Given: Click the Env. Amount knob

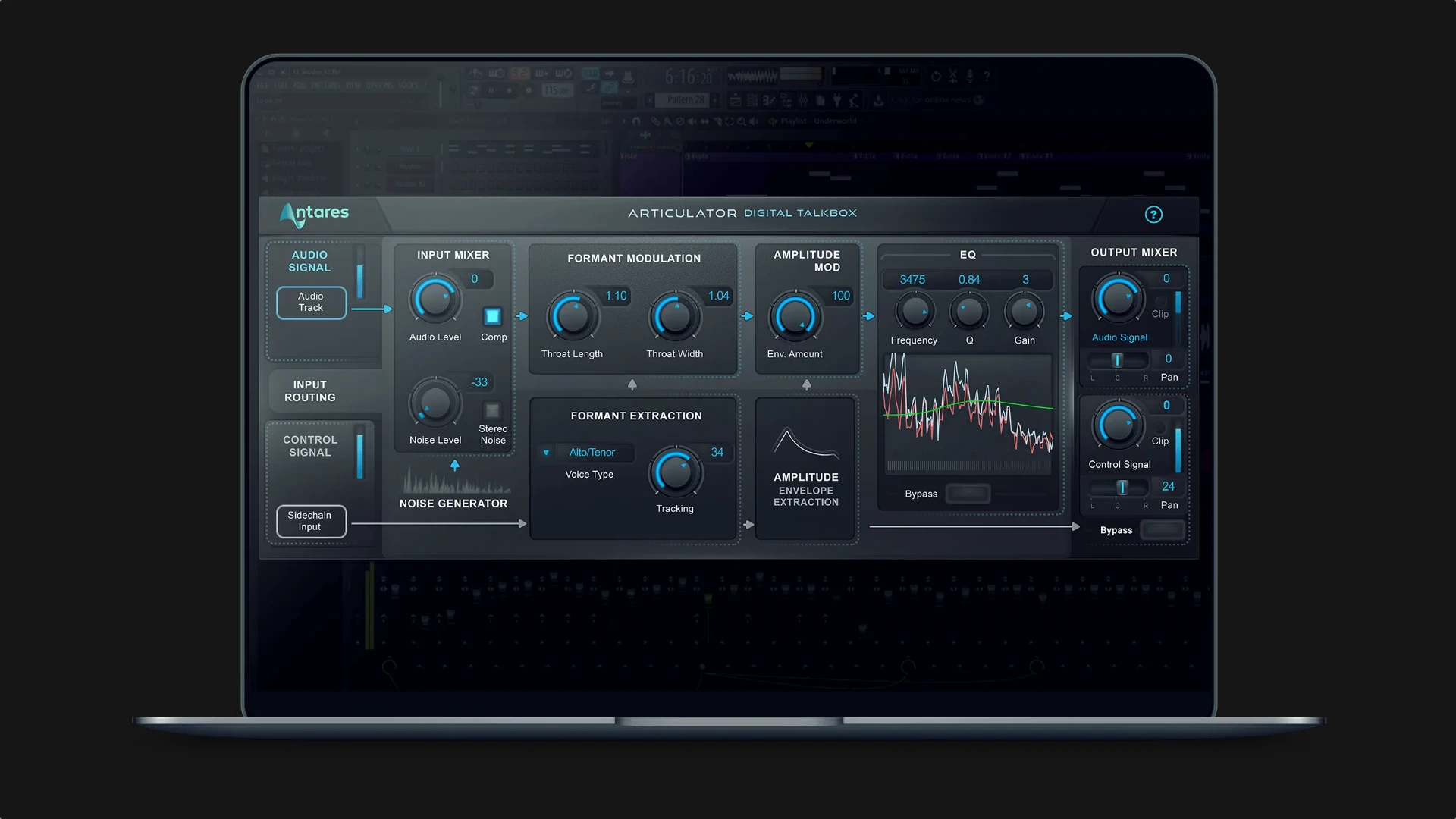Looking at the screenshot, I should tap(795, 316).
